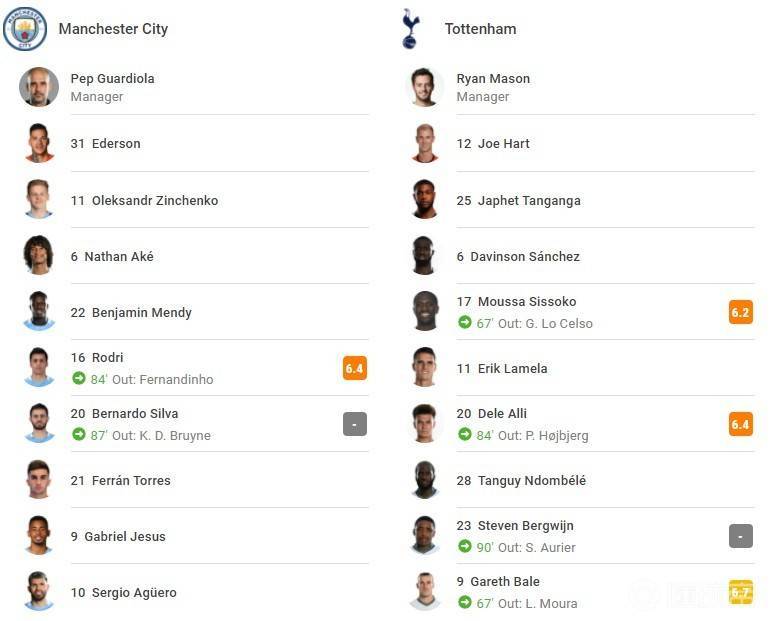Screen dimensions: 771x621
Task: Click Dele Alli's 6.4 rating badge
Action: click(741, 424)
